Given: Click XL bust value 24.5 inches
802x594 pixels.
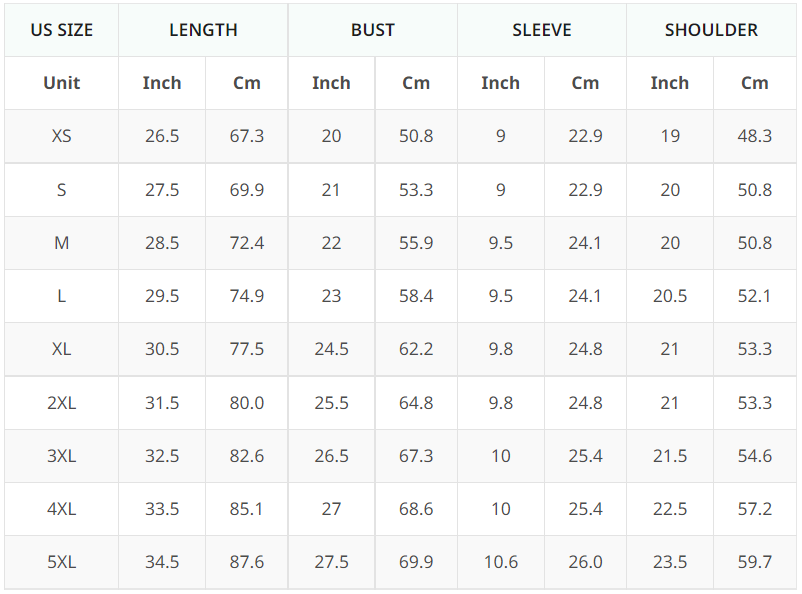Looking at the screenshot, I should pos(331,349).
